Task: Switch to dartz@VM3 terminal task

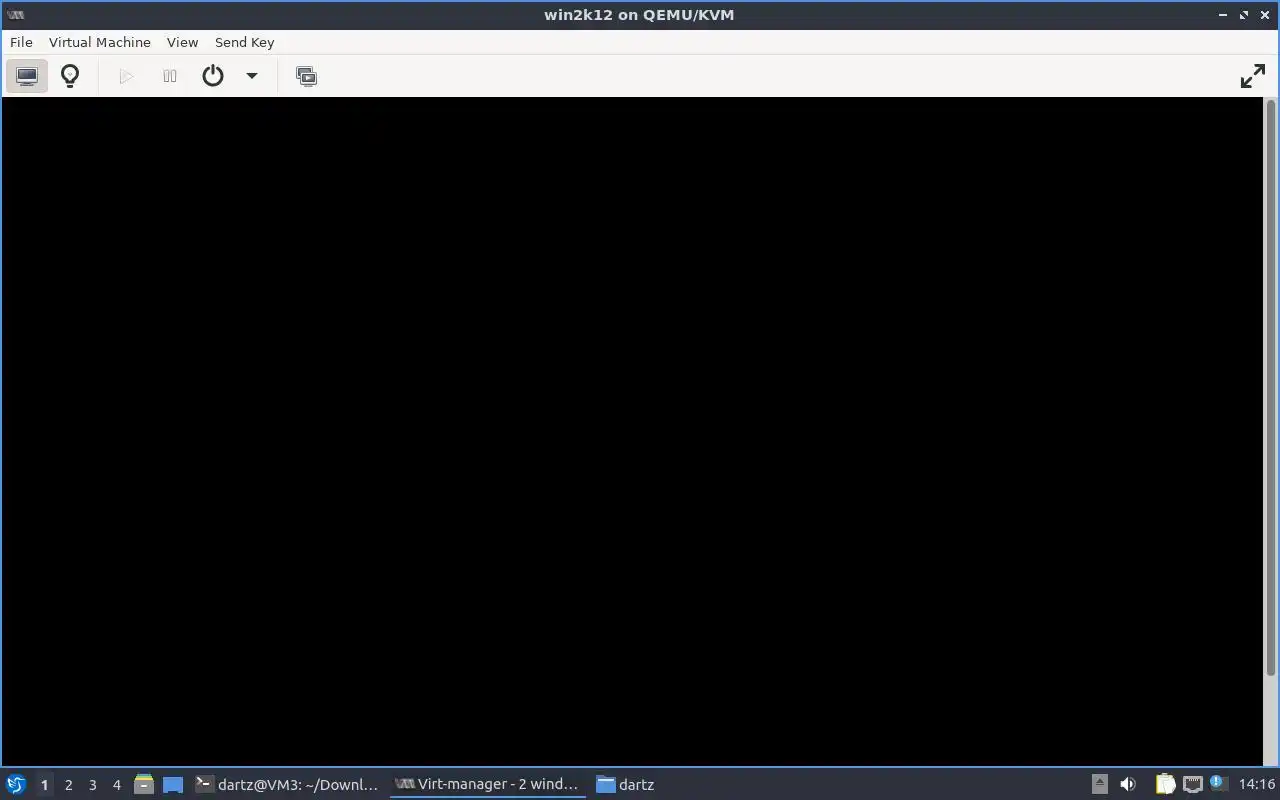Action: tap(287, 785)
